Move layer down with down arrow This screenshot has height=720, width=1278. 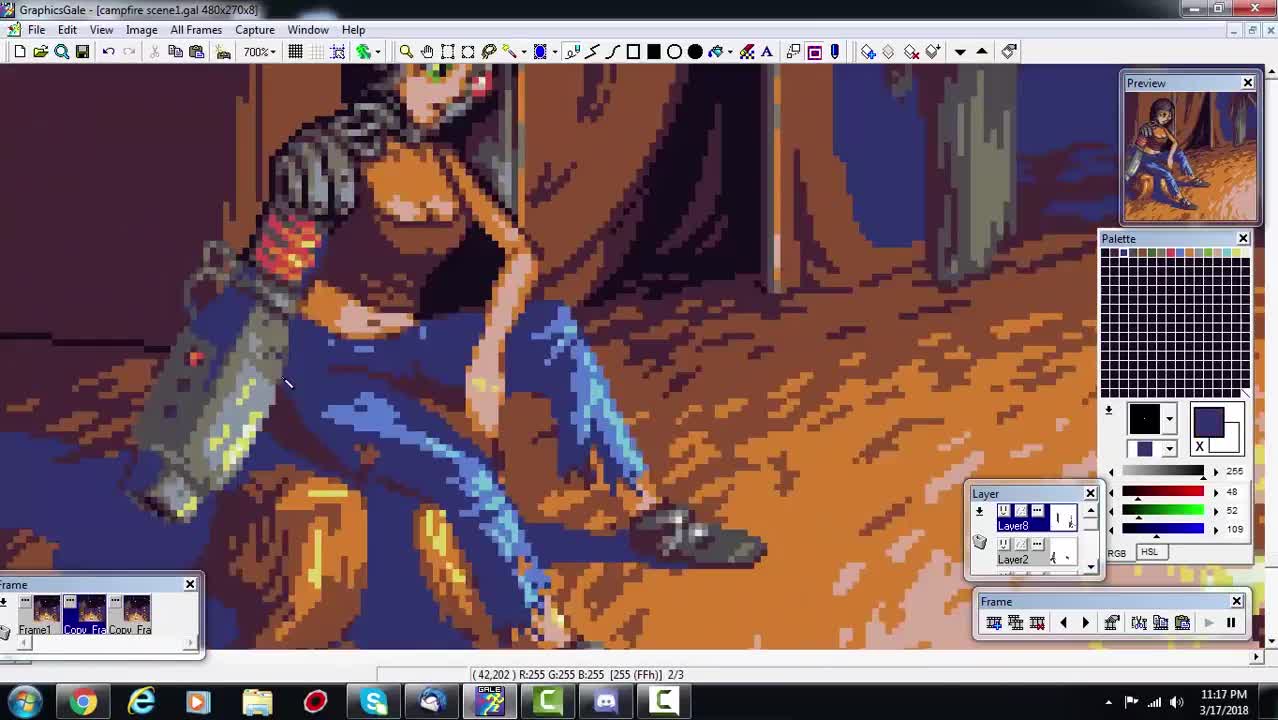(960, 52)
